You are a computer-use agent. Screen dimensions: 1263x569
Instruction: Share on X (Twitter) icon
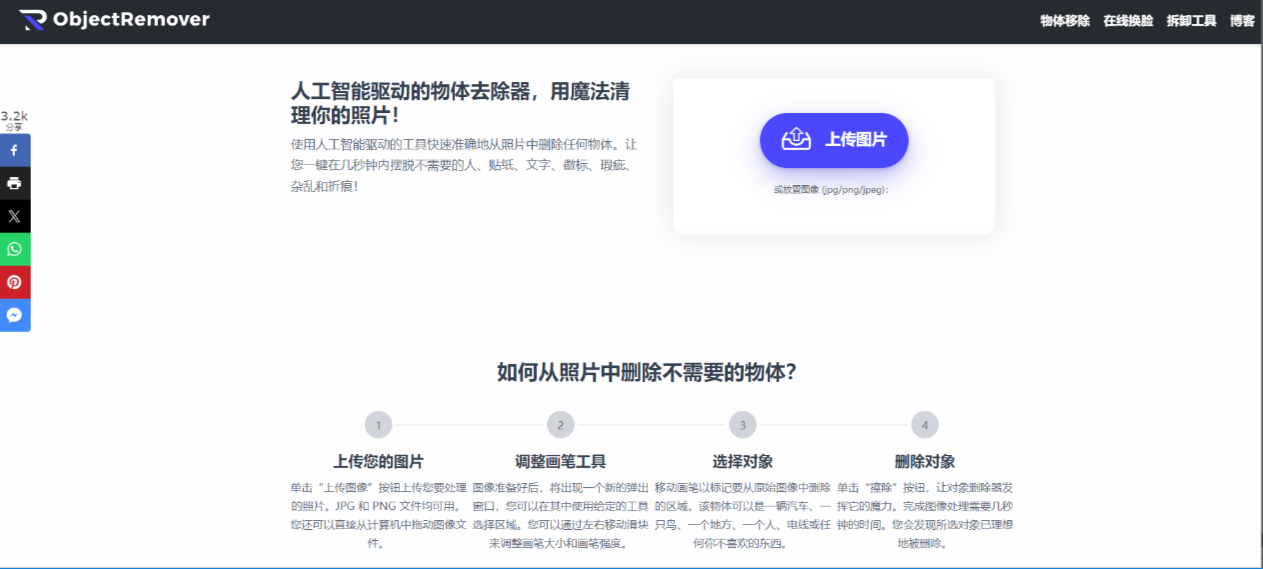(15, 216)
